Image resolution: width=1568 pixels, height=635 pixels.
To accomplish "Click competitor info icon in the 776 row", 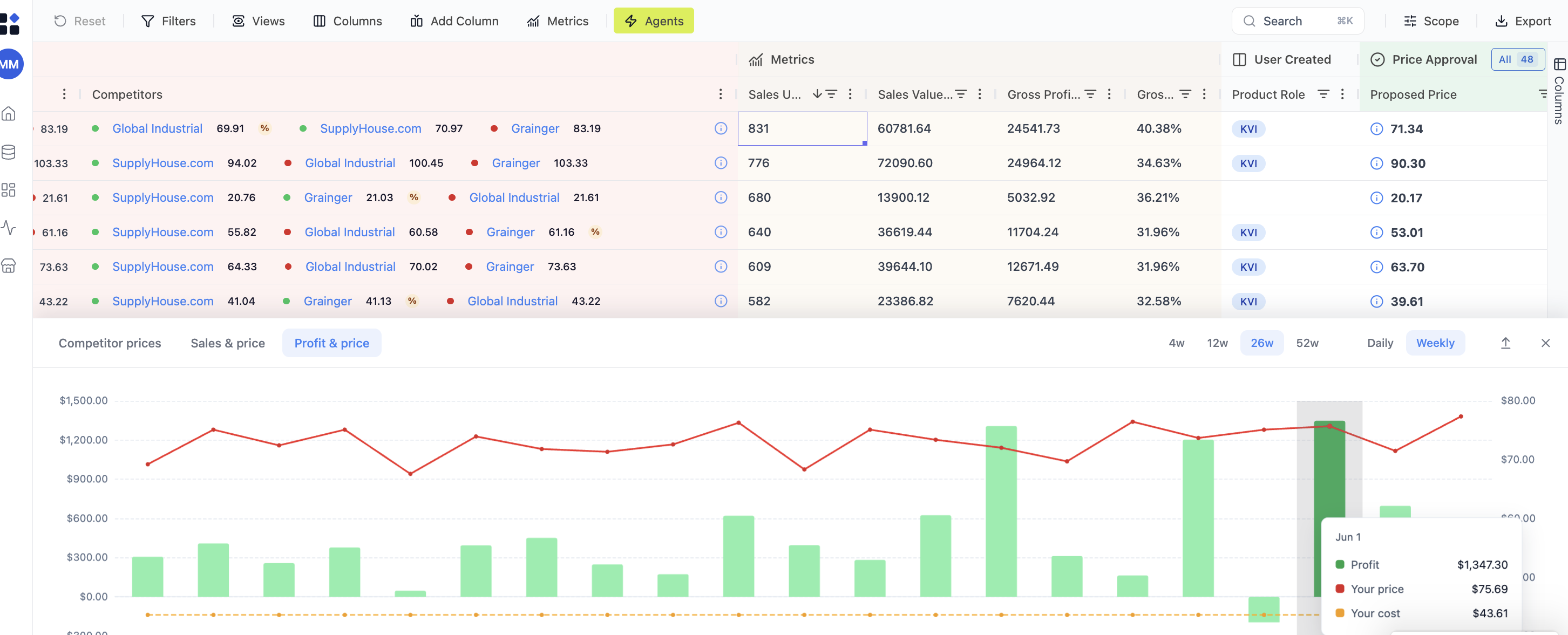I will pos(721,163).
